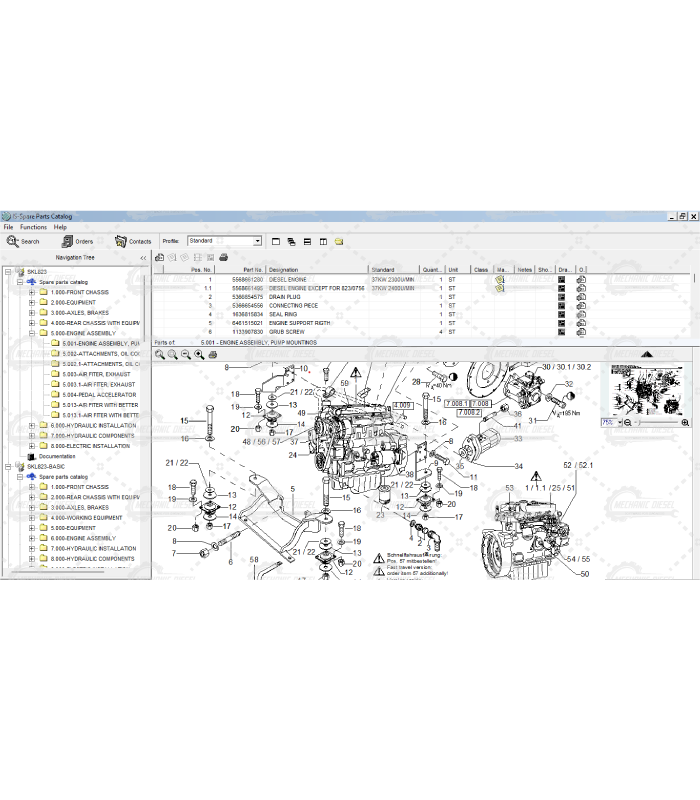700x800 pixels.
Task: Open the Functions menu
Action: (x=33, y=227)
